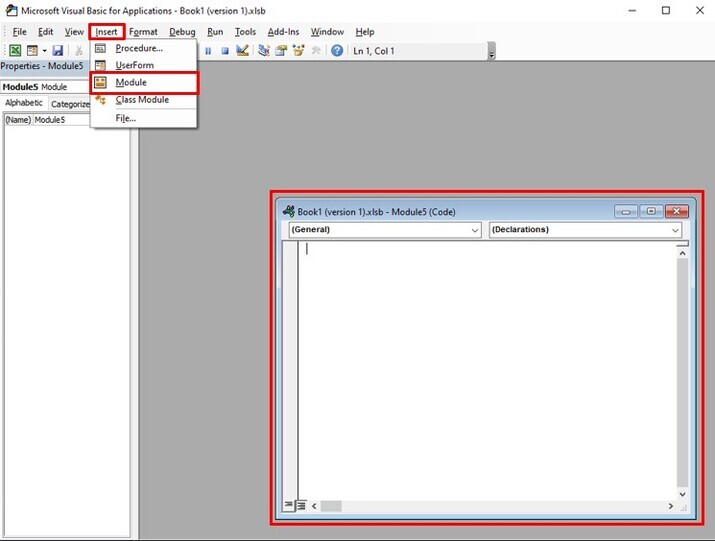Click vertical scrollbar up arrow in code window
This screenshot has width=715, height=541.
pos(682,253)
